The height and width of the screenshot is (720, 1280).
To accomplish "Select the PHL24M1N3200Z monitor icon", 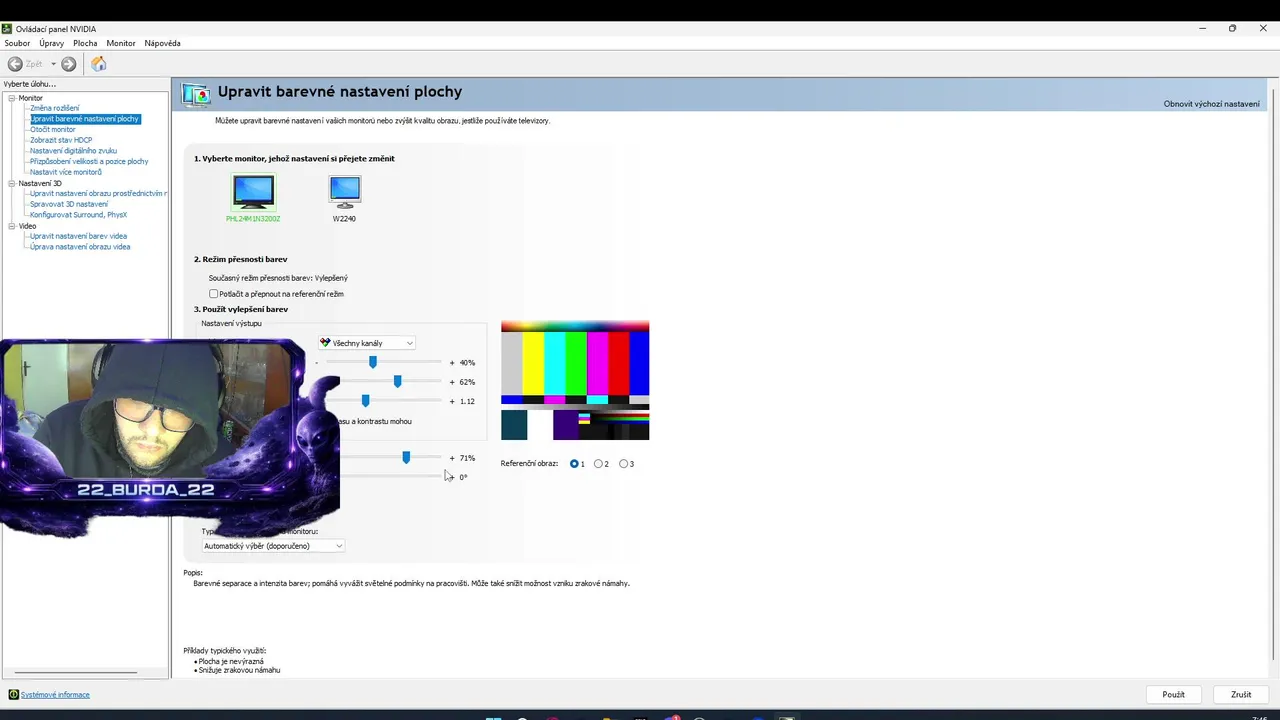I will pyautogui.click(x=253, y=191).
